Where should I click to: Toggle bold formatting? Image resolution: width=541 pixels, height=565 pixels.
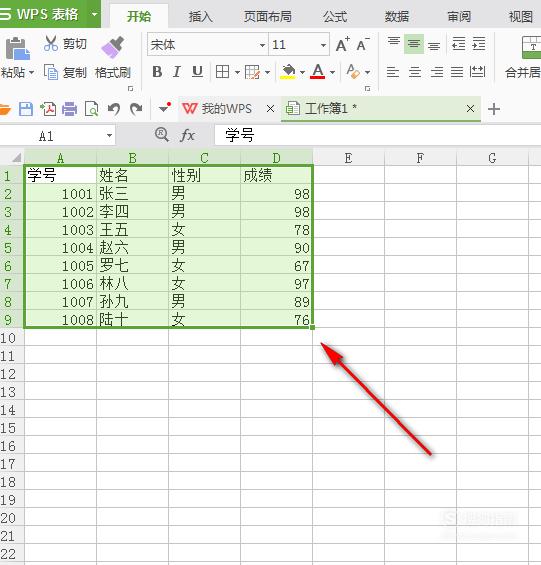pos(157,72)
